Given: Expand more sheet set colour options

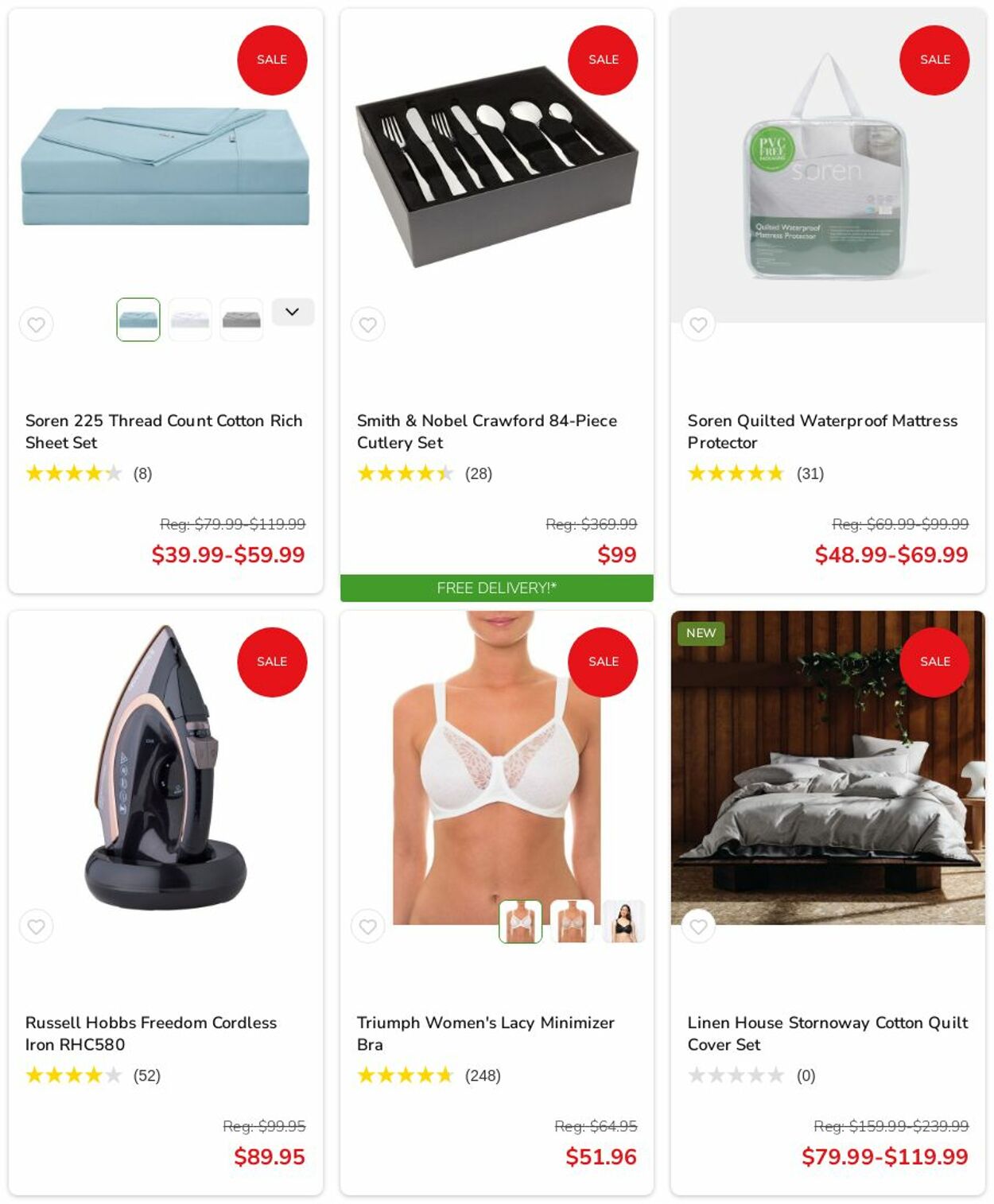Looking at the screenshot, I should click(293, 312).
